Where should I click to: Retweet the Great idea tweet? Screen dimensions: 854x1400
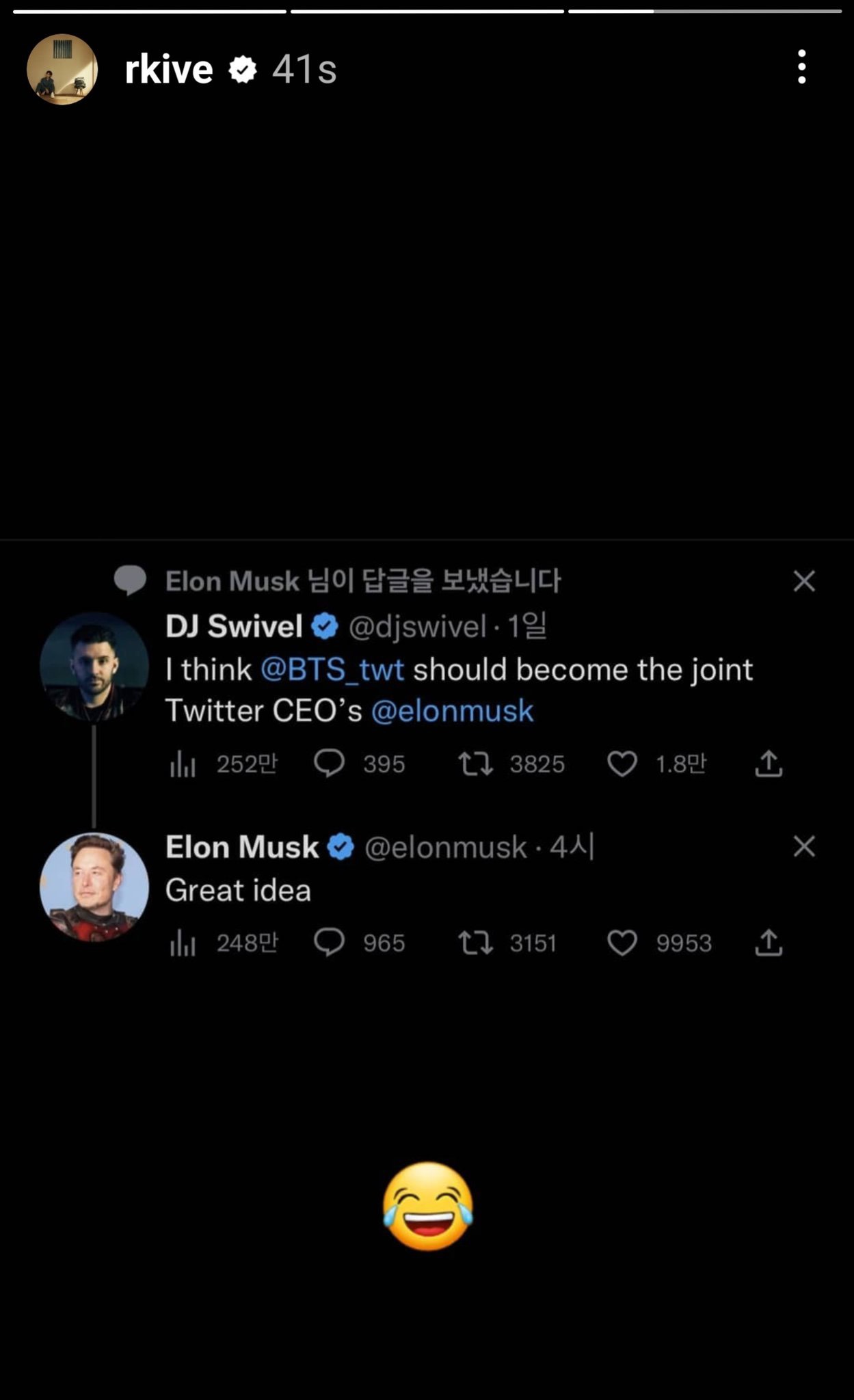(475, 943)
